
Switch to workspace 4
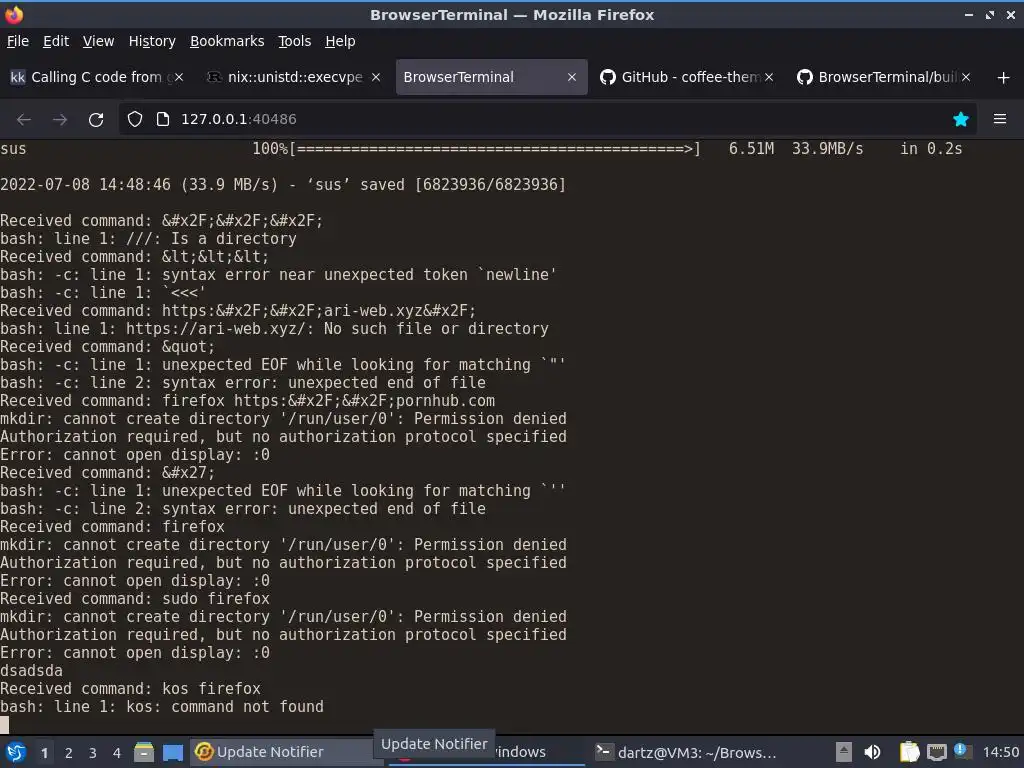click(117, 753)
